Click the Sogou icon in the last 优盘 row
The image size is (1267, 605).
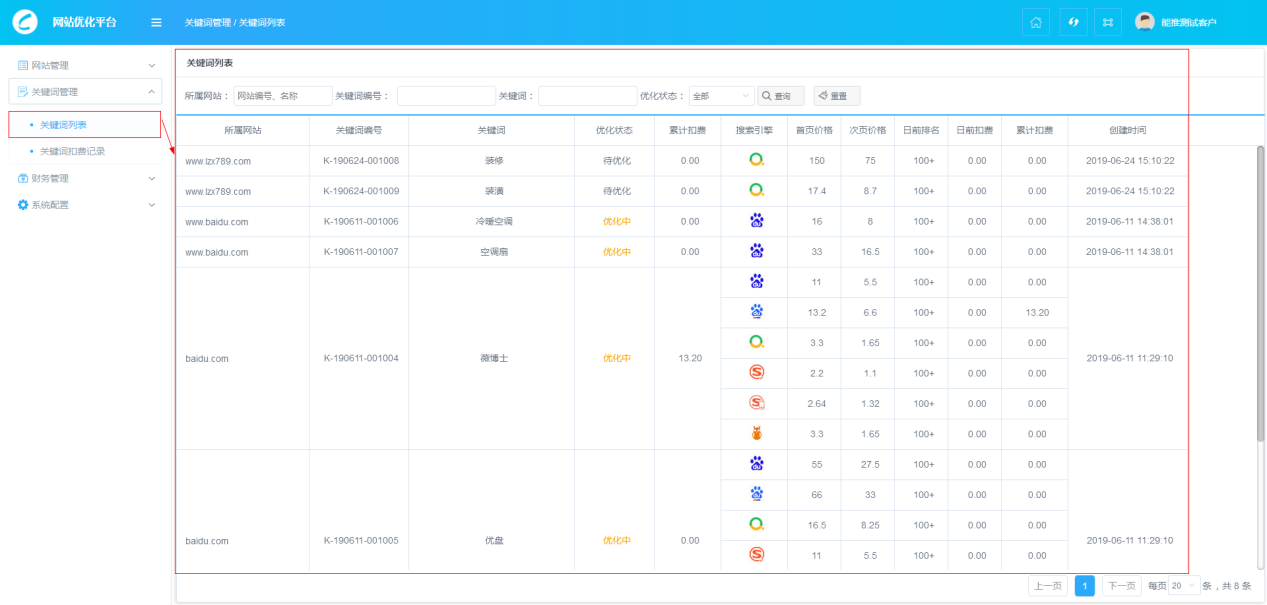pyautogui.click(x=757, y=555)
